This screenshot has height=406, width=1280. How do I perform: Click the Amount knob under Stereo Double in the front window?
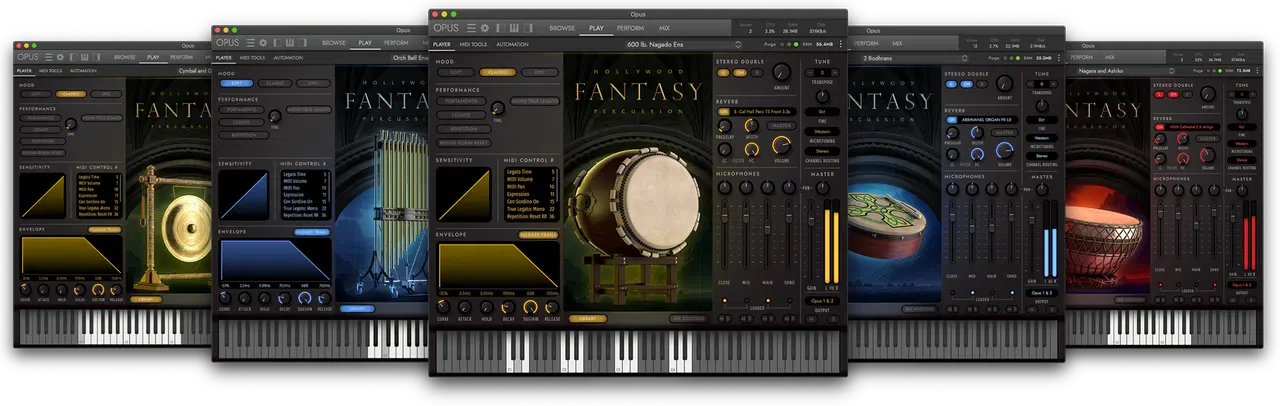781,73
